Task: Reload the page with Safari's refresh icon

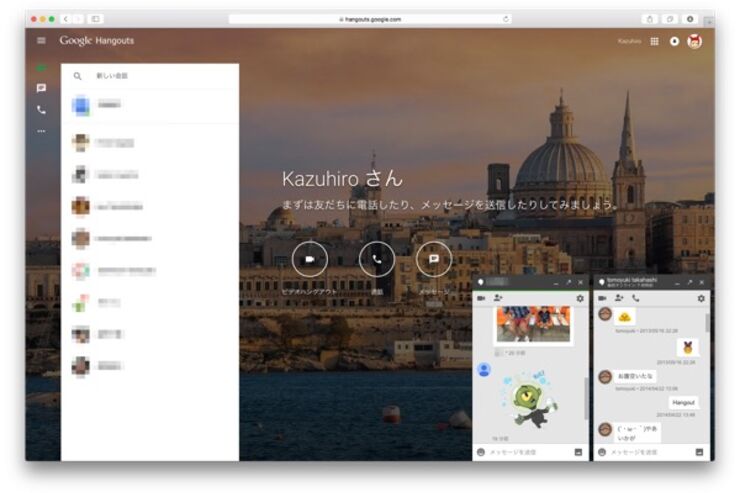Action: [x=506, y=19]
